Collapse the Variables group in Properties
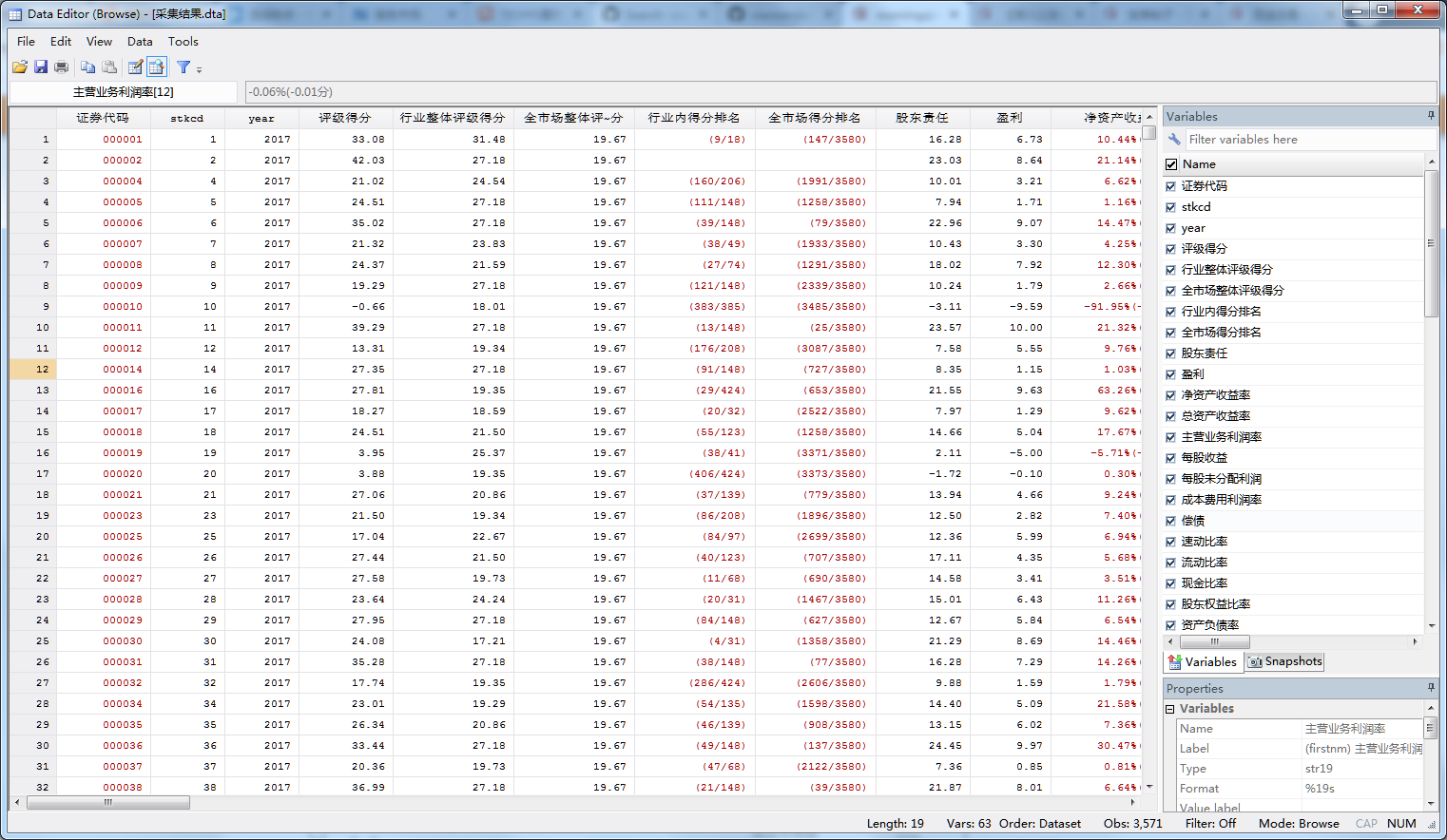Viewport: 1447px width, 840px height. [1170, 709]
